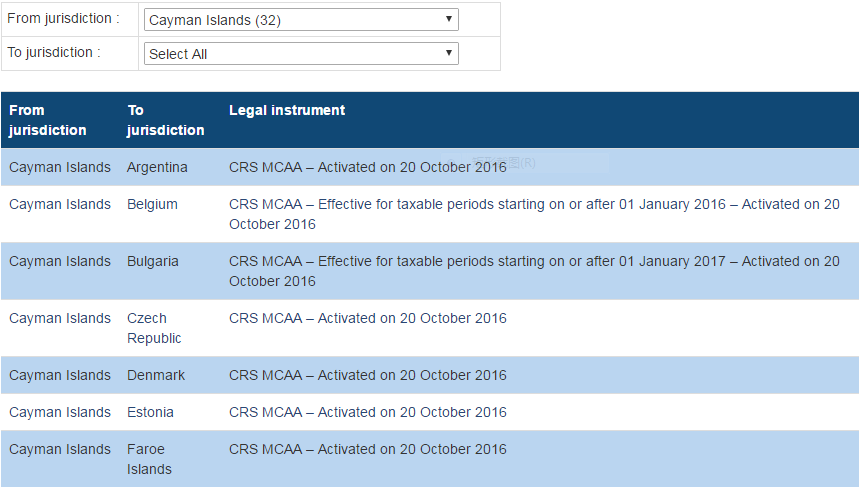Click the CRS MCAA text in Denmark row
The width and height of the screenshot is (861, 487).
(x=368, y=375)
